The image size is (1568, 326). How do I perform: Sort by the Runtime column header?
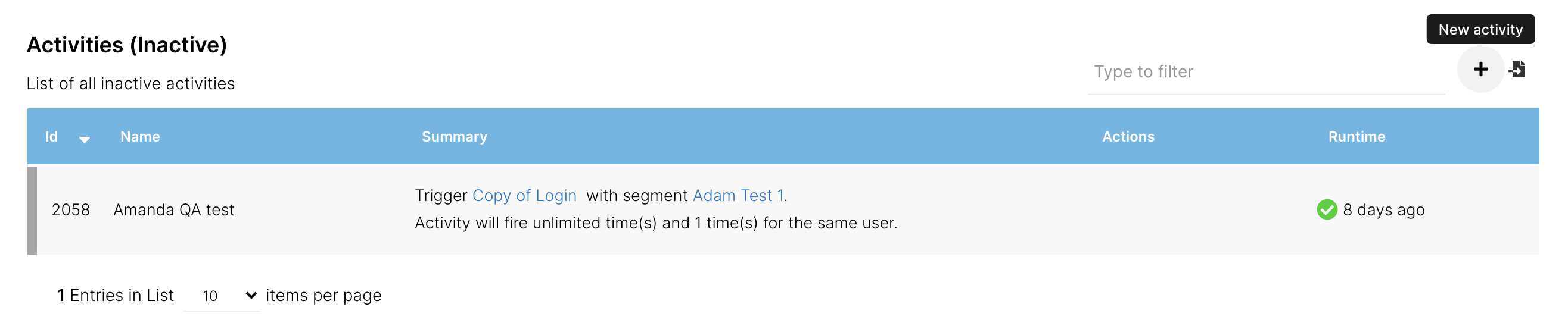(1356, 137)
